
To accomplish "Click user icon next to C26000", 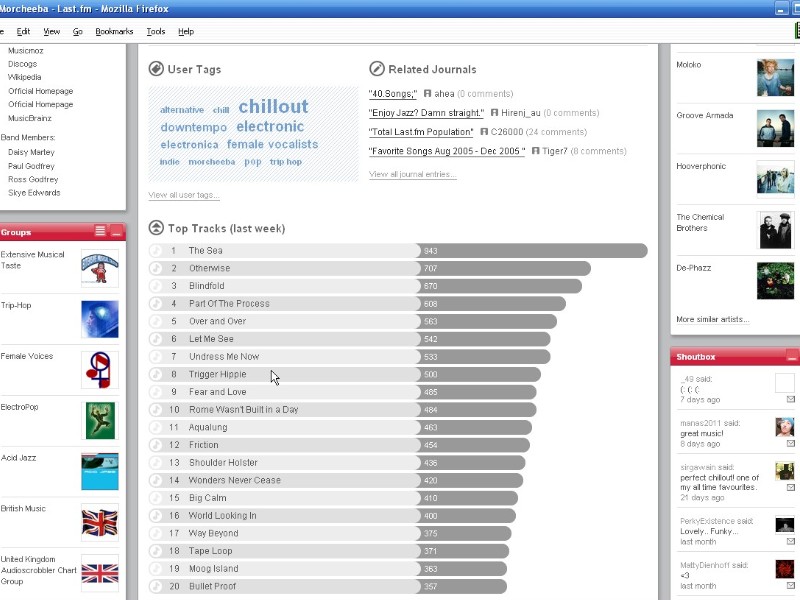I will (x=484, y=132).
